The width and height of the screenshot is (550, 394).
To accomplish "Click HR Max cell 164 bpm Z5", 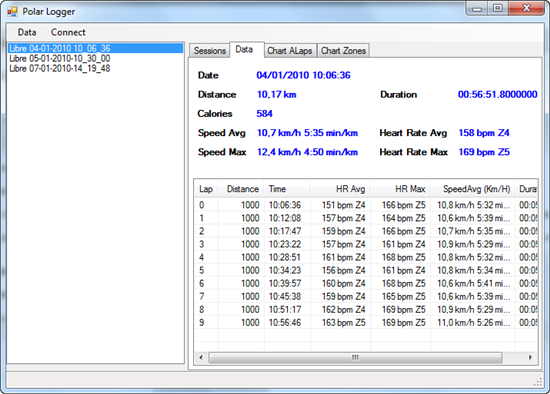I will 404,218.
